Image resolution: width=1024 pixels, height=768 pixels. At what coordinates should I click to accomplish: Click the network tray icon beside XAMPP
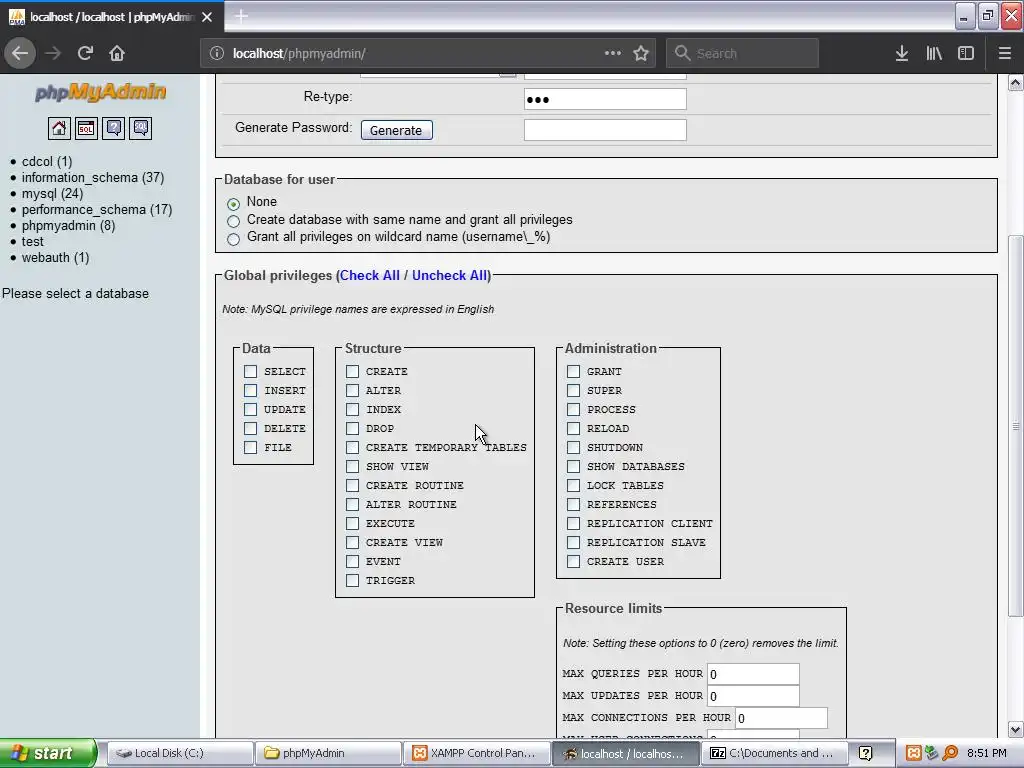(932, 753)
